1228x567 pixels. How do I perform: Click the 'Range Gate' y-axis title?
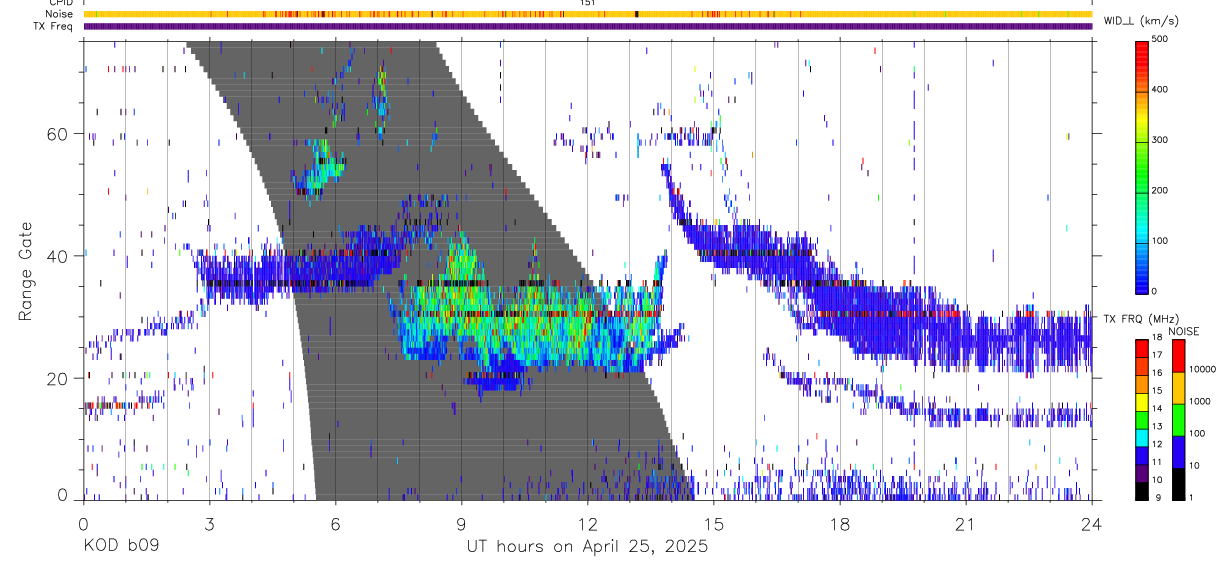coord(27,272)
